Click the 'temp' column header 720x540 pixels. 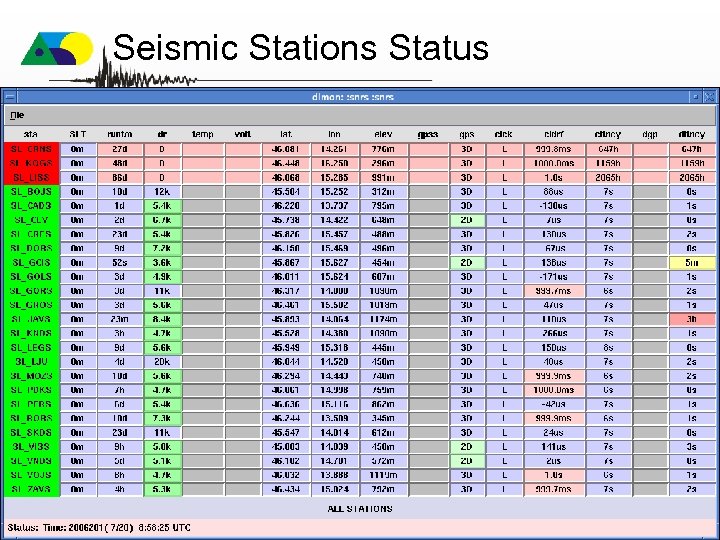tap(202, 134)
